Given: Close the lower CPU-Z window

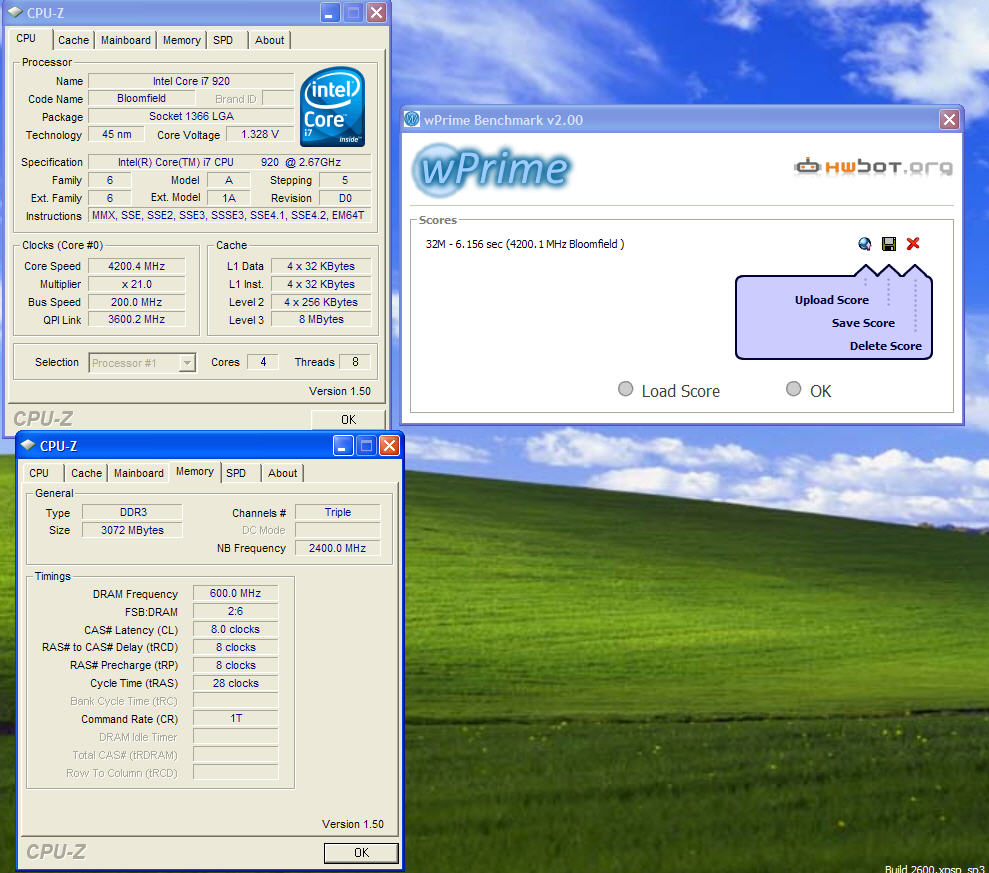Looking at the screenshot, I should click(390, 446).
